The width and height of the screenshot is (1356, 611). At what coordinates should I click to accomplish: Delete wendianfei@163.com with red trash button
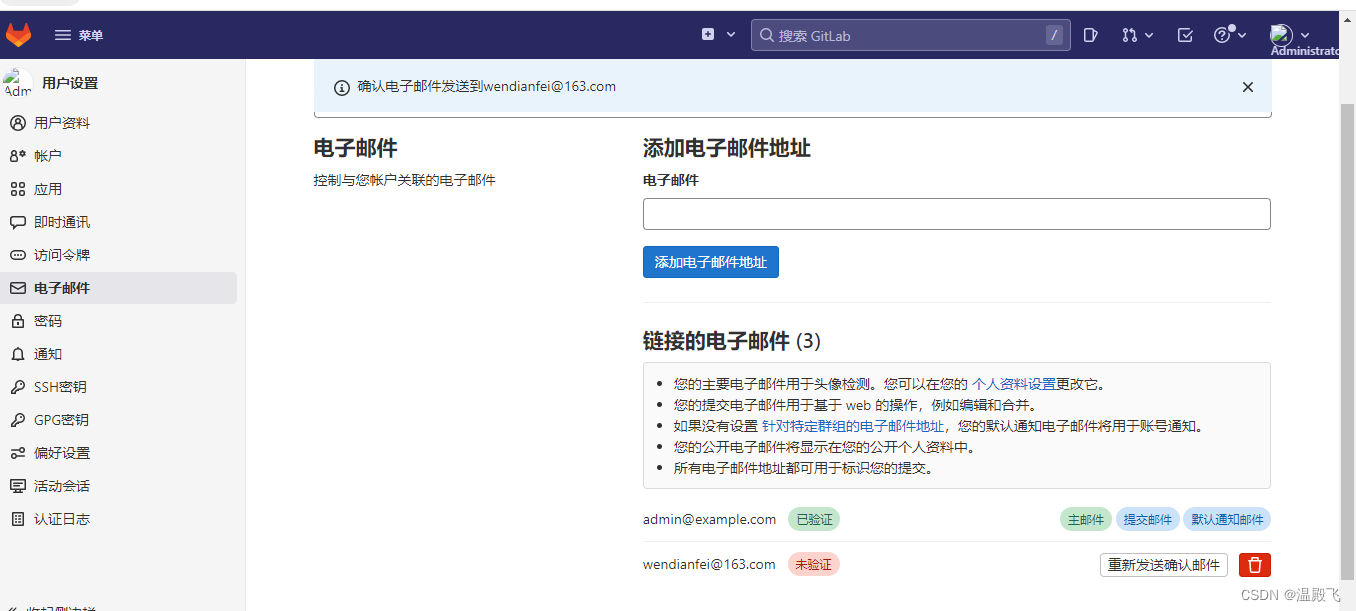pos(1255,565)
